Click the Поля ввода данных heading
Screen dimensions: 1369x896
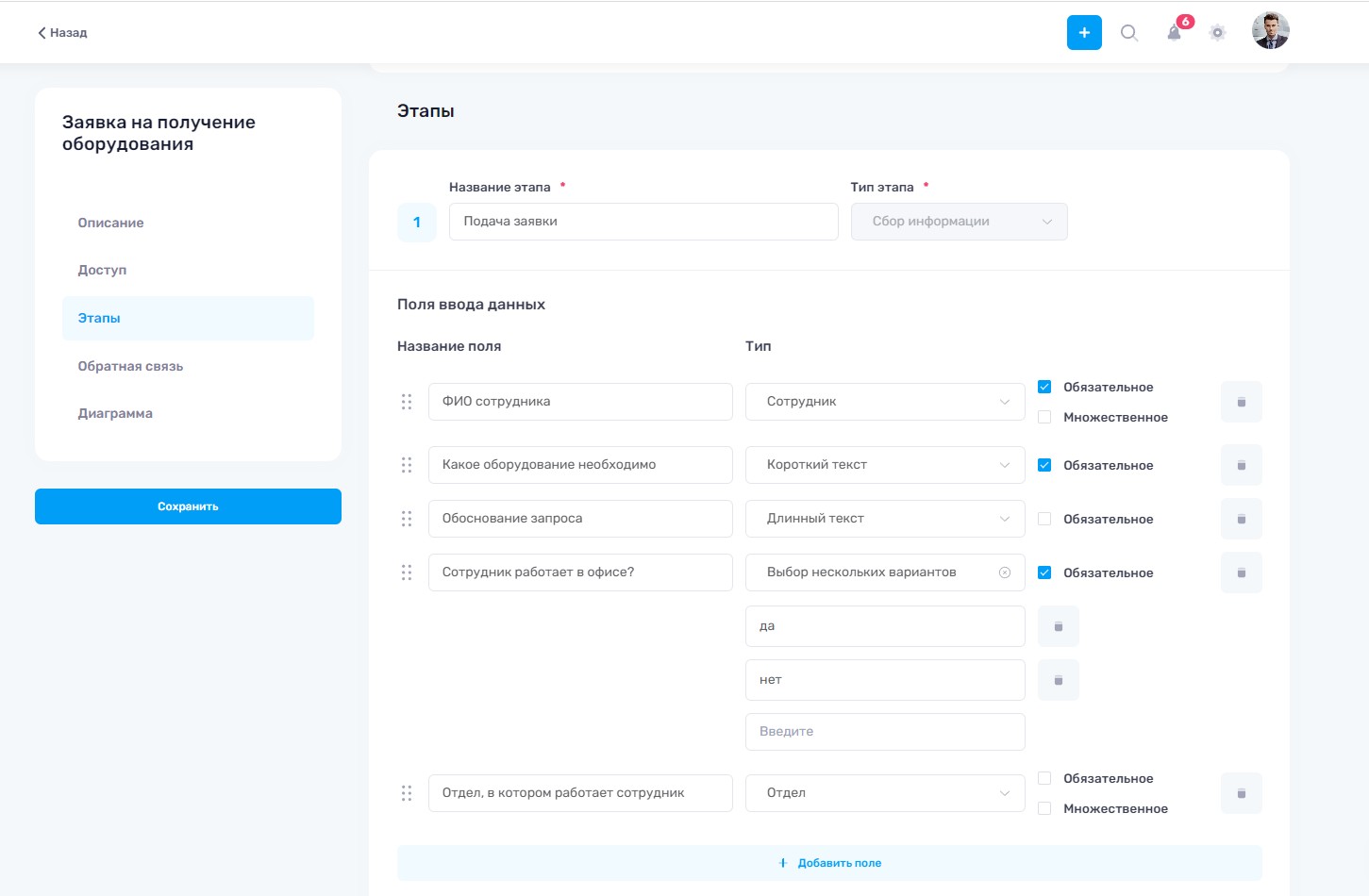click(x=471, y=305)
